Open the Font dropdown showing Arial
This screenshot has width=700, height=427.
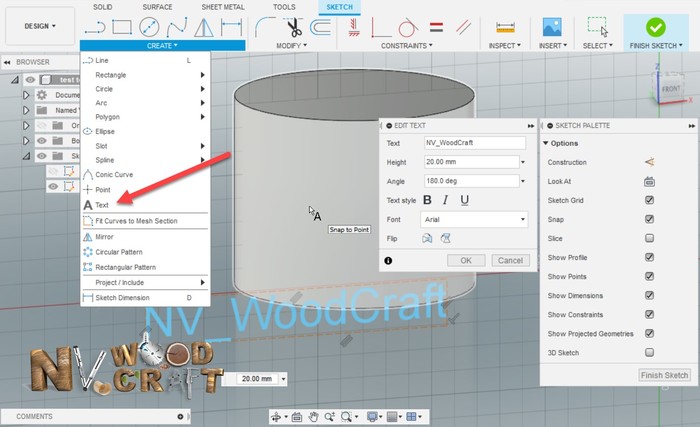pos(474,219)
